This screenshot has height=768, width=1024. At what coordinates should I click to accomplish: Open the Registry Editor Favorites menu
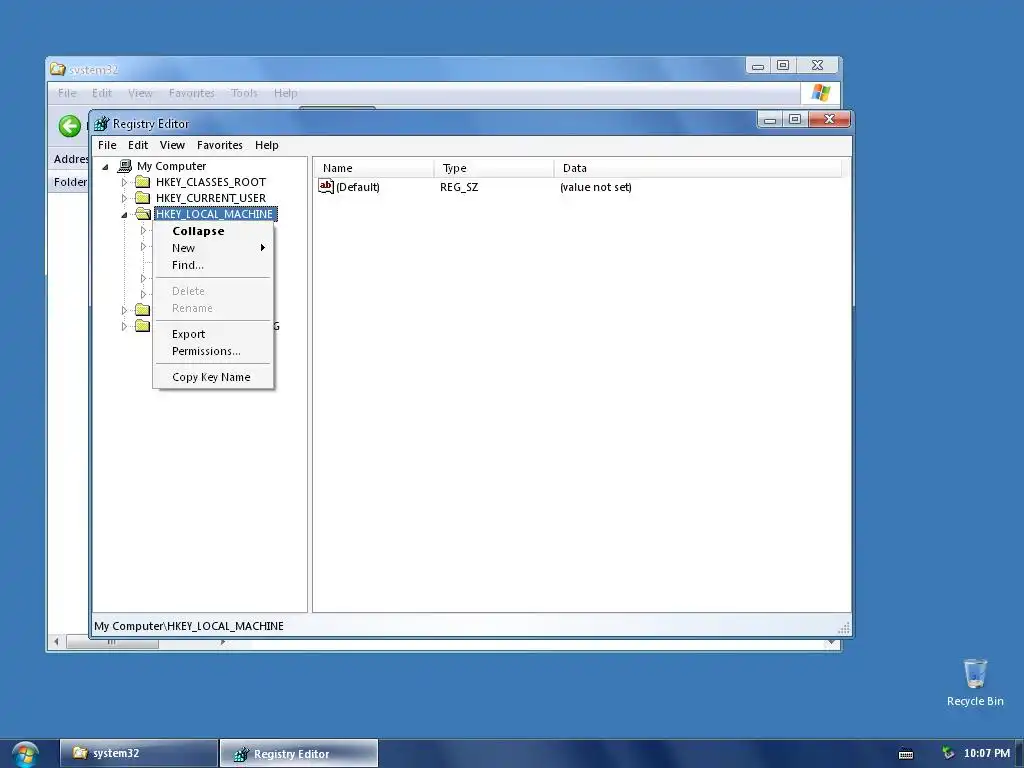pos(219,145)
